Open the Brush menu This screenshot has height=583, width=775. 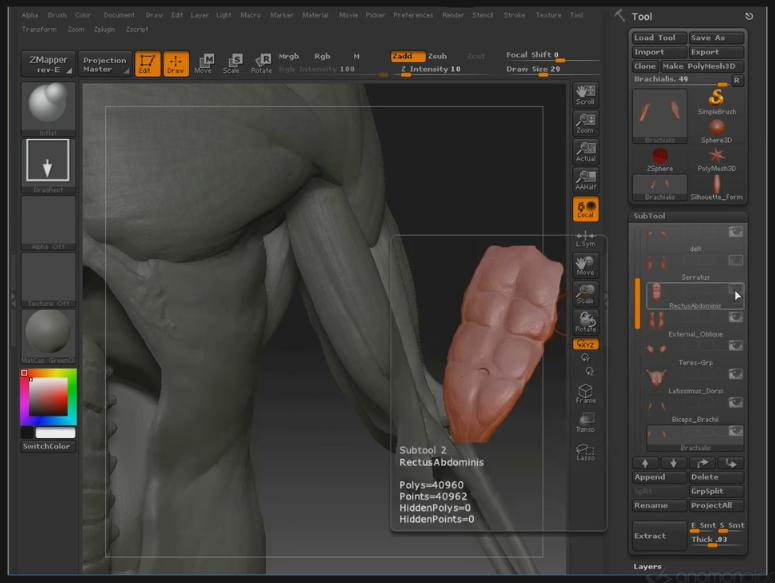[x=57, y=15]
